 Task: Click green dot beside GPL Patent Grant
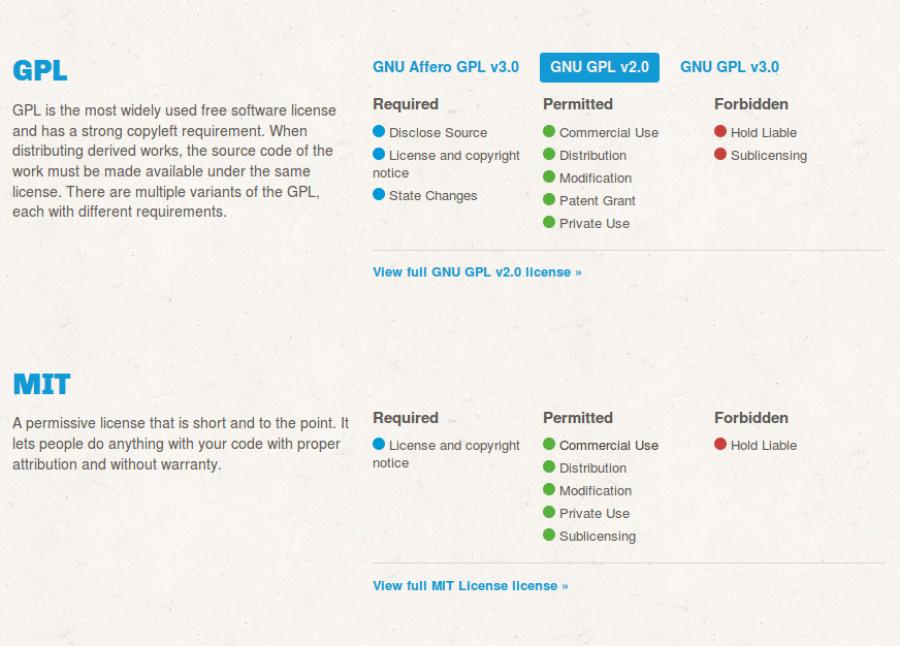549,200
